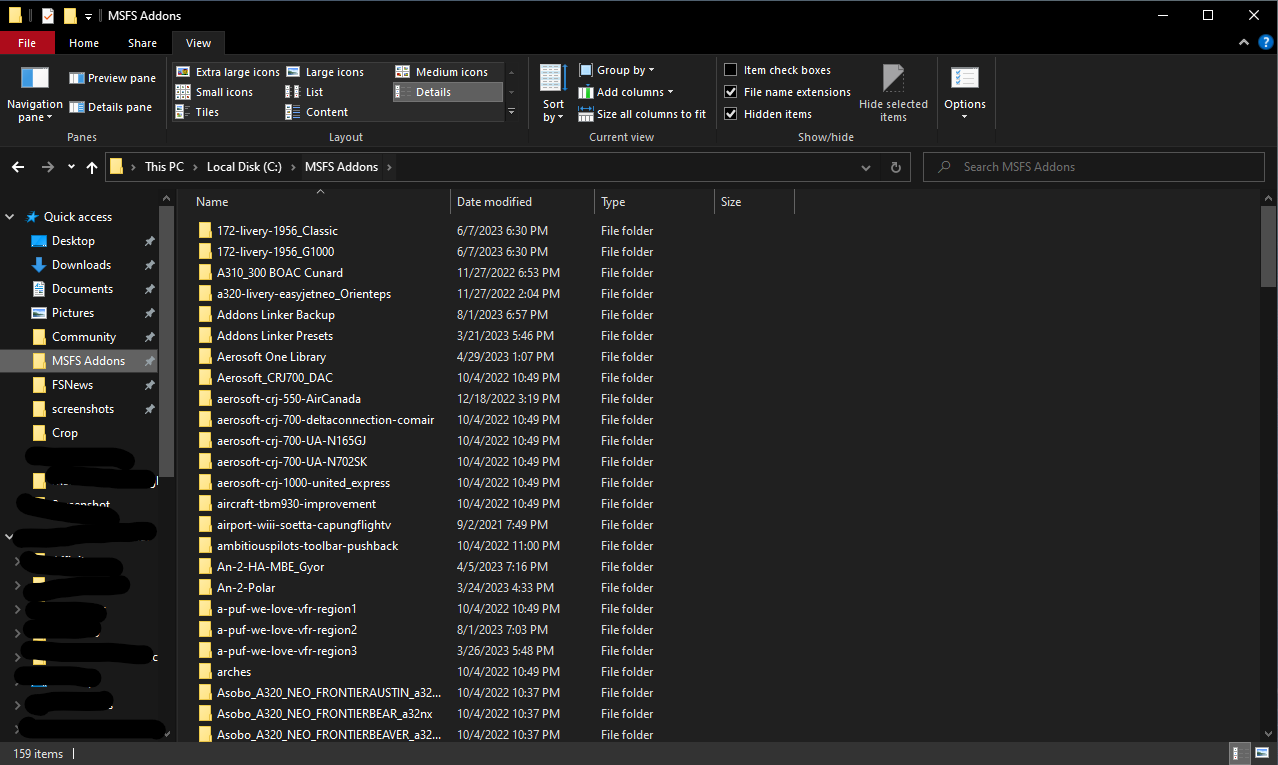Open Community in Quick access

(x=84, y=337)
